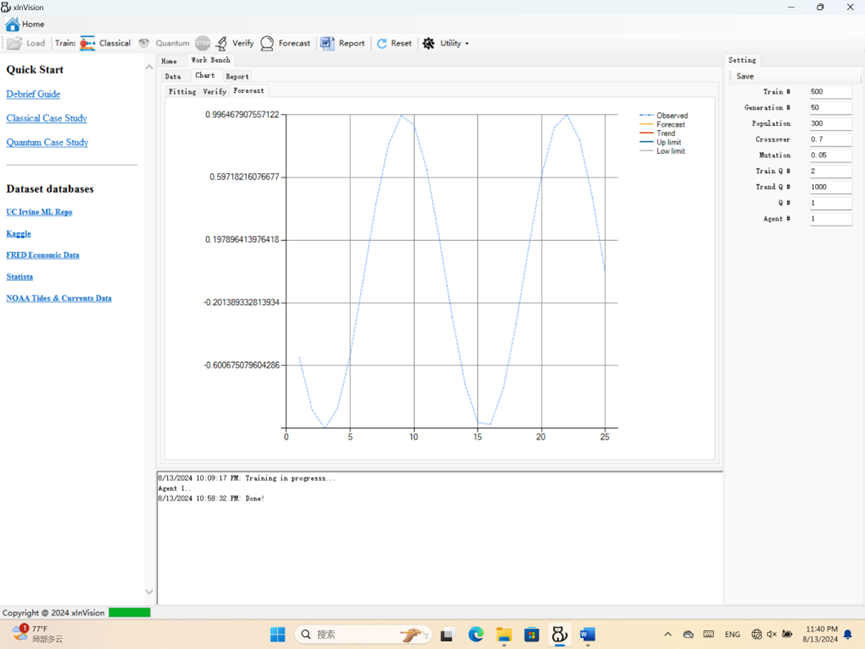The width and height of the screenshot is (865, 649).
Task: Click the Quantum training icon
Action: (143, 43)
